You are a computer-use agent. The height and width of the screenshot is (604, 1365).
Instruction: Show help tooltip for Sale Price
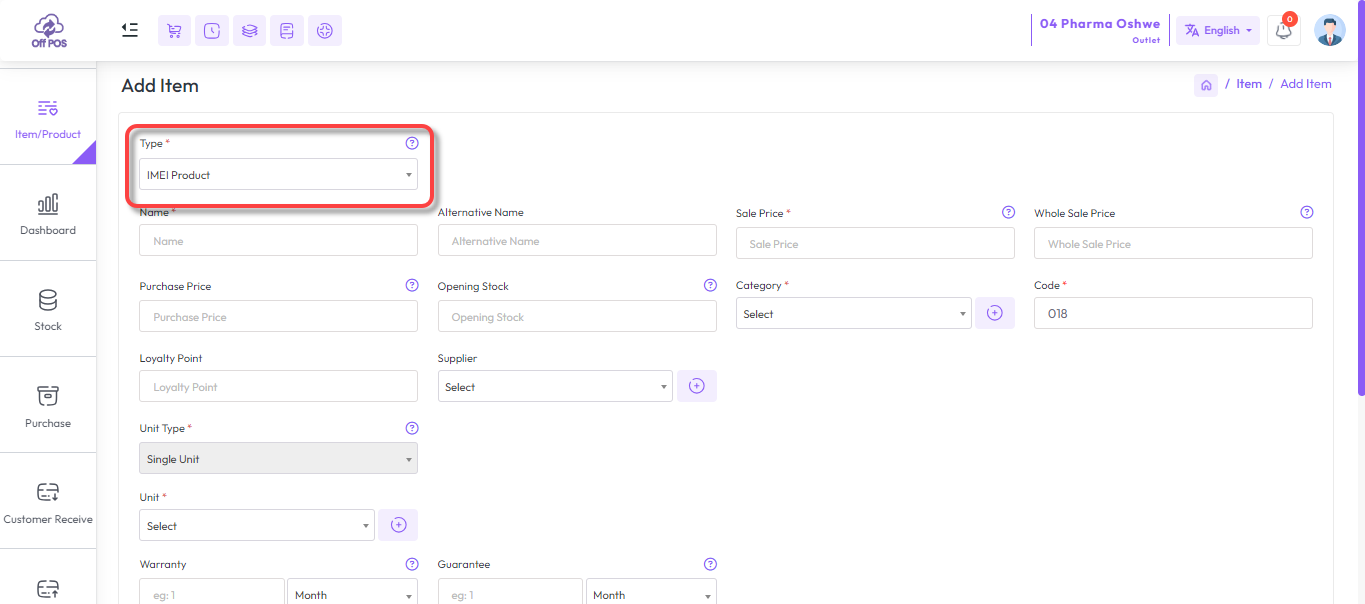pyautogui.click(x=1008, y=213)
